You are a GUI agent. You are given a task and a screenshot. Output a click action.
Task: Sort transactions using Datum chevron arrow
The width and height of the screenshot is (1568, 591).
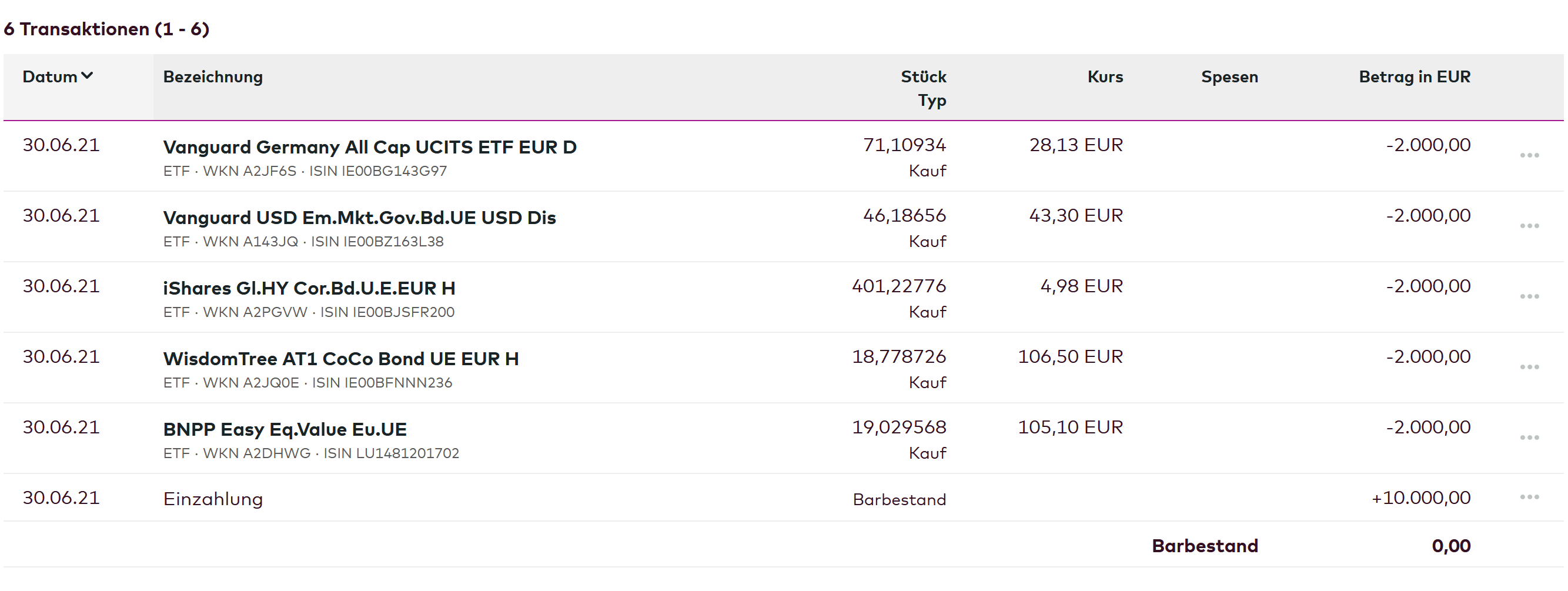click(x=87, y=76)
